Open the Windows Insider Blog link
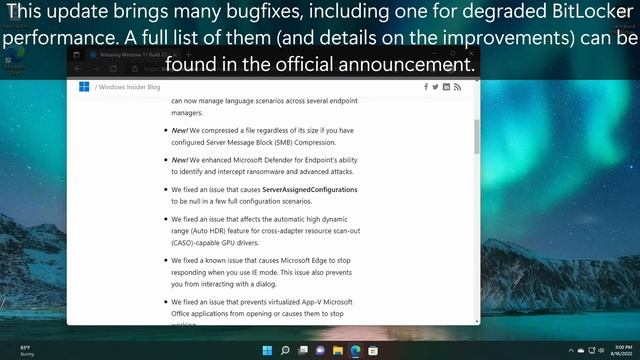The image size is (640, 360). (129, 87)
